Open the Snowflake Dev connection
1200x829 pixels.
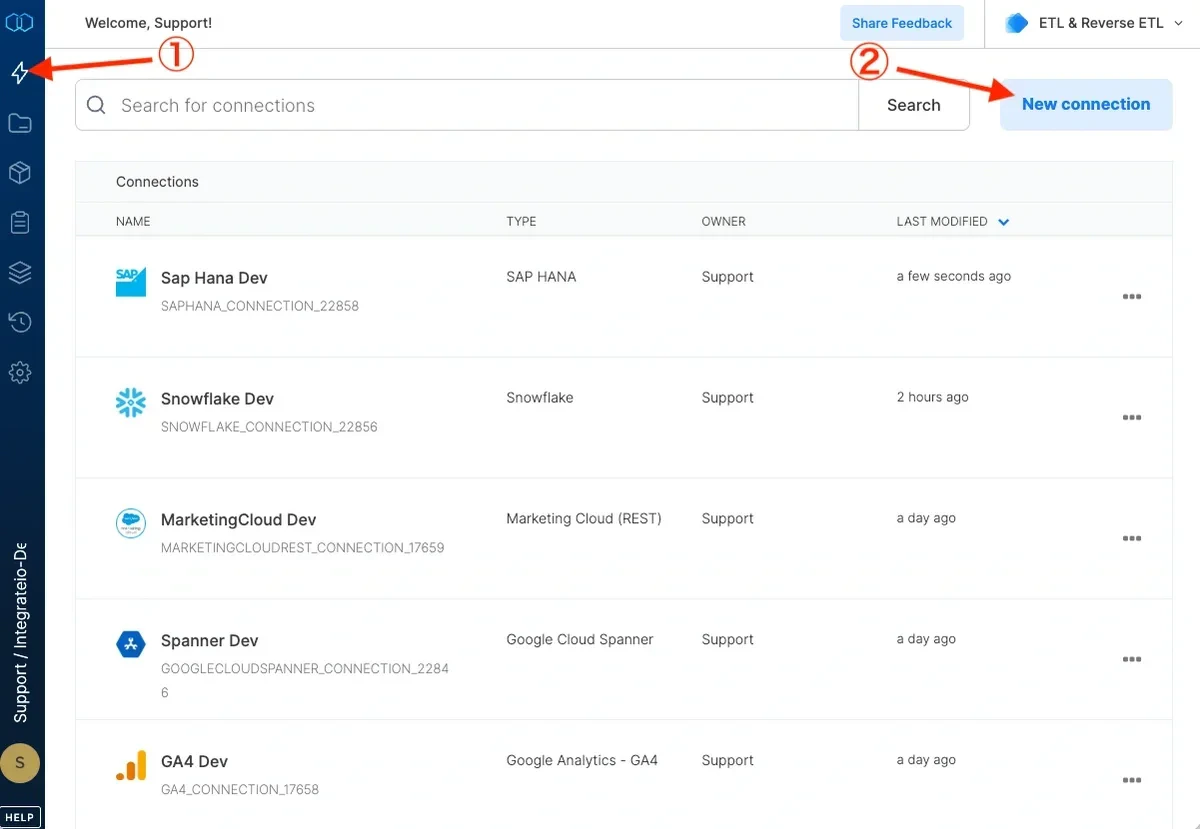(x=217, y=399)
